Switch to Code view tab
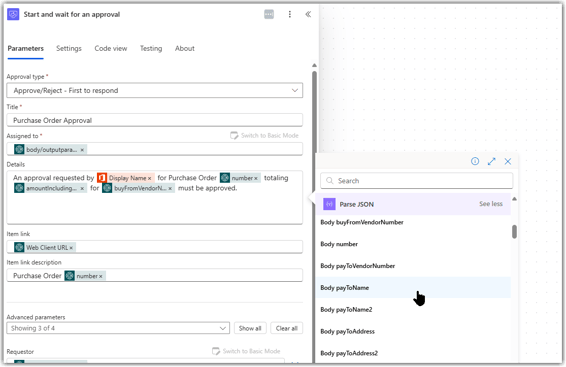The height and width of the screenshot is (367, 566). [x=111, y=48]
